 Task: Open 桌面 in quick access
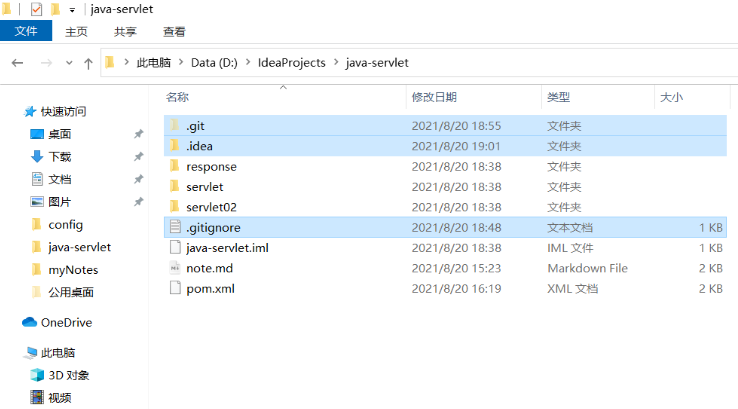(x=60, y=134)
